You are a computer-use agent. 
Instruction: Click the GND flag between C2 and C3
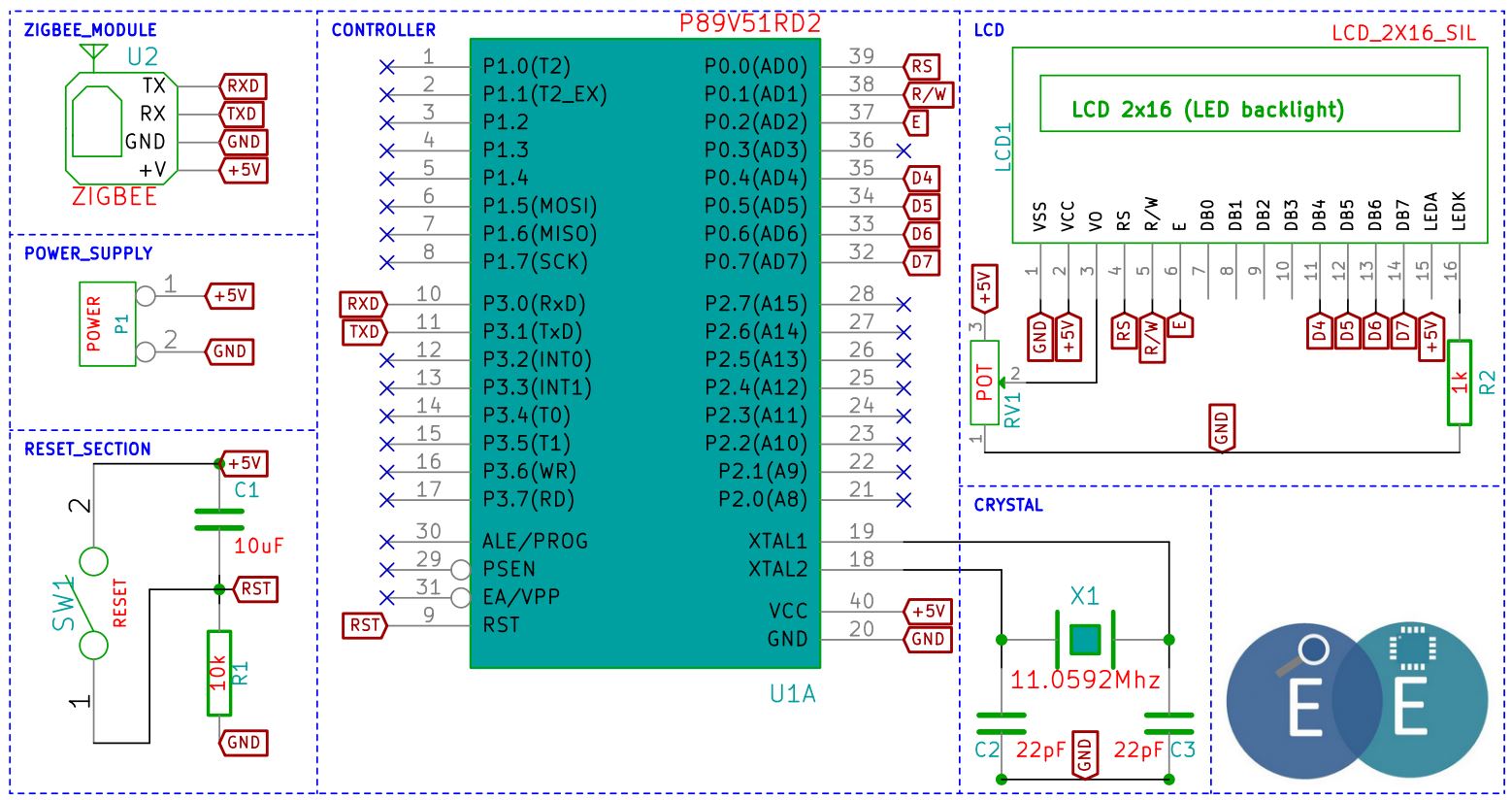pyautogui.click(x=1085, y=754)
